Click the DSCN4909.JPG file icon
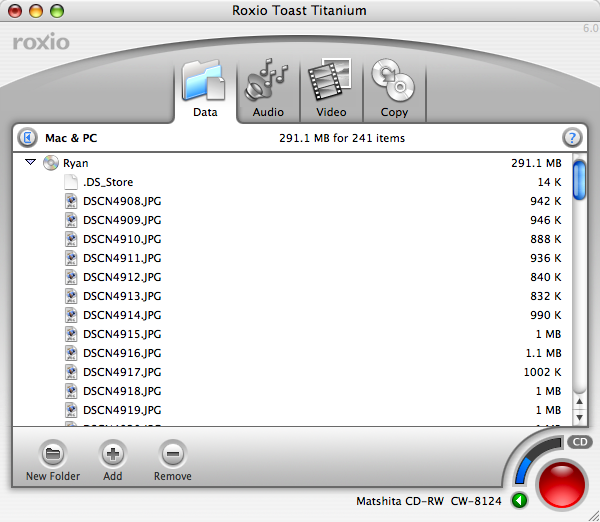Viewport: 600px width, 522px height. click(71, 220)
